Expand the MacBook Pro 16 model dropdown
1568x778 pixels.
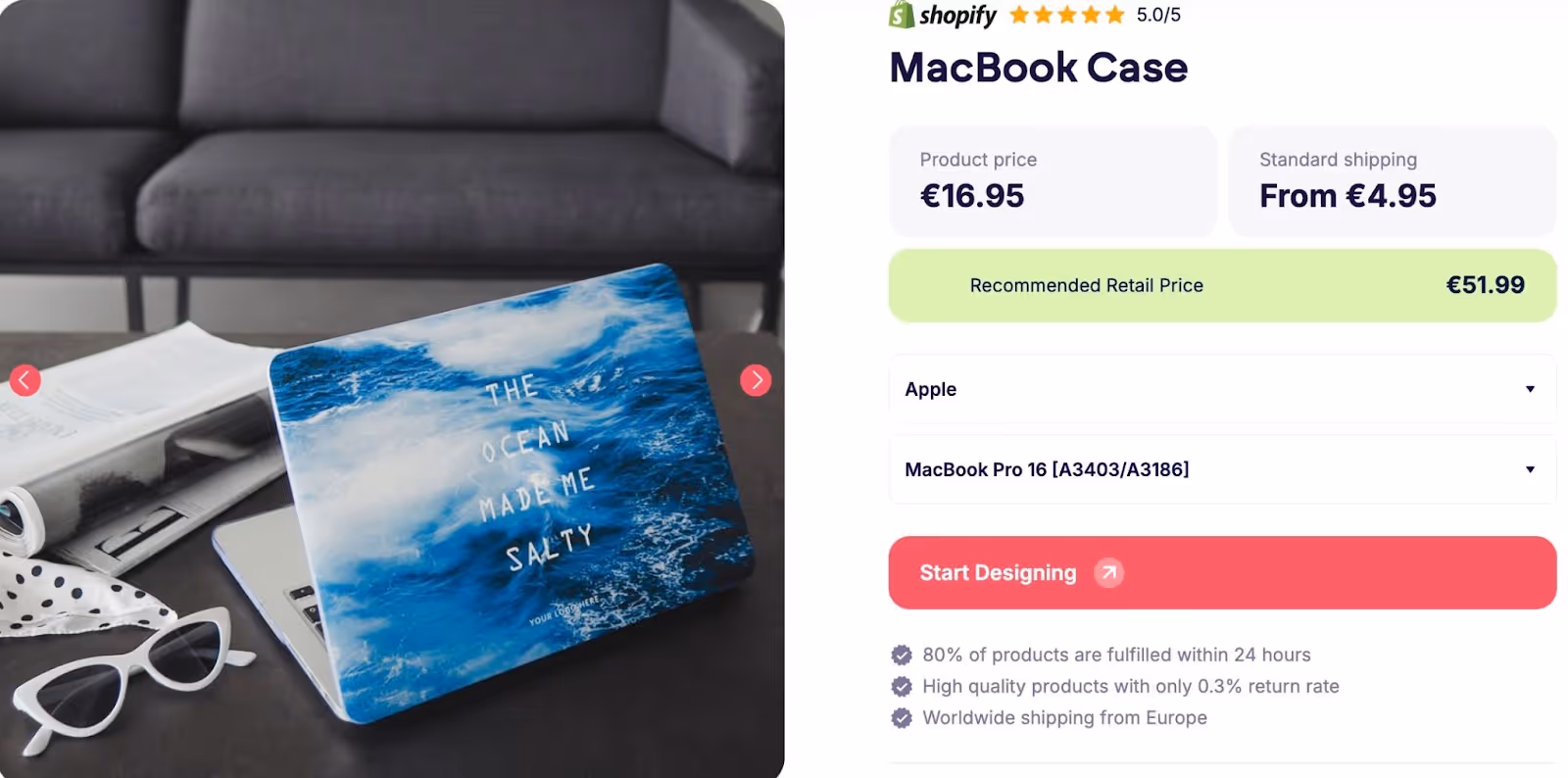(1222, 469)
